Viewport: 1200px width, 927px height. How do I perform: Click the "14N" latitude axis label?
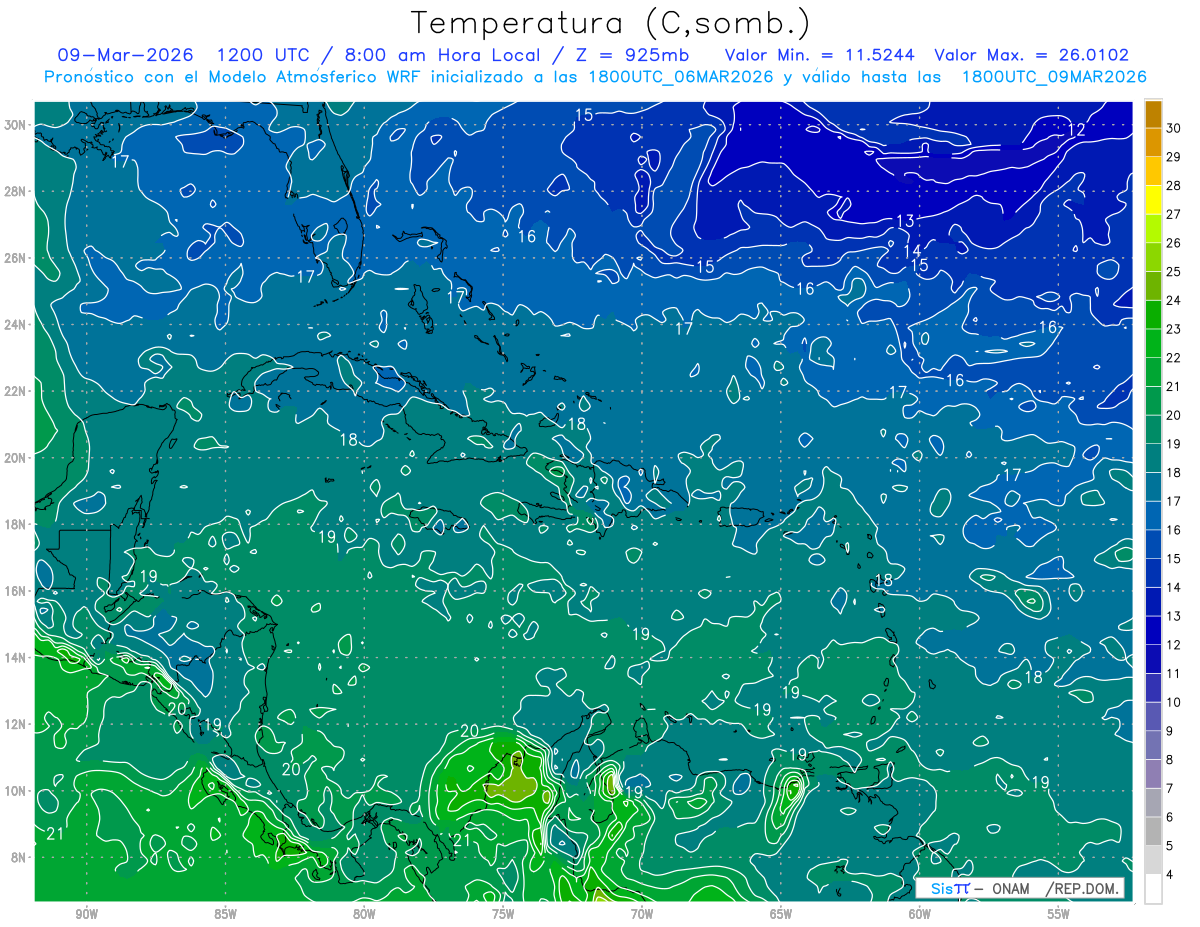16,657
